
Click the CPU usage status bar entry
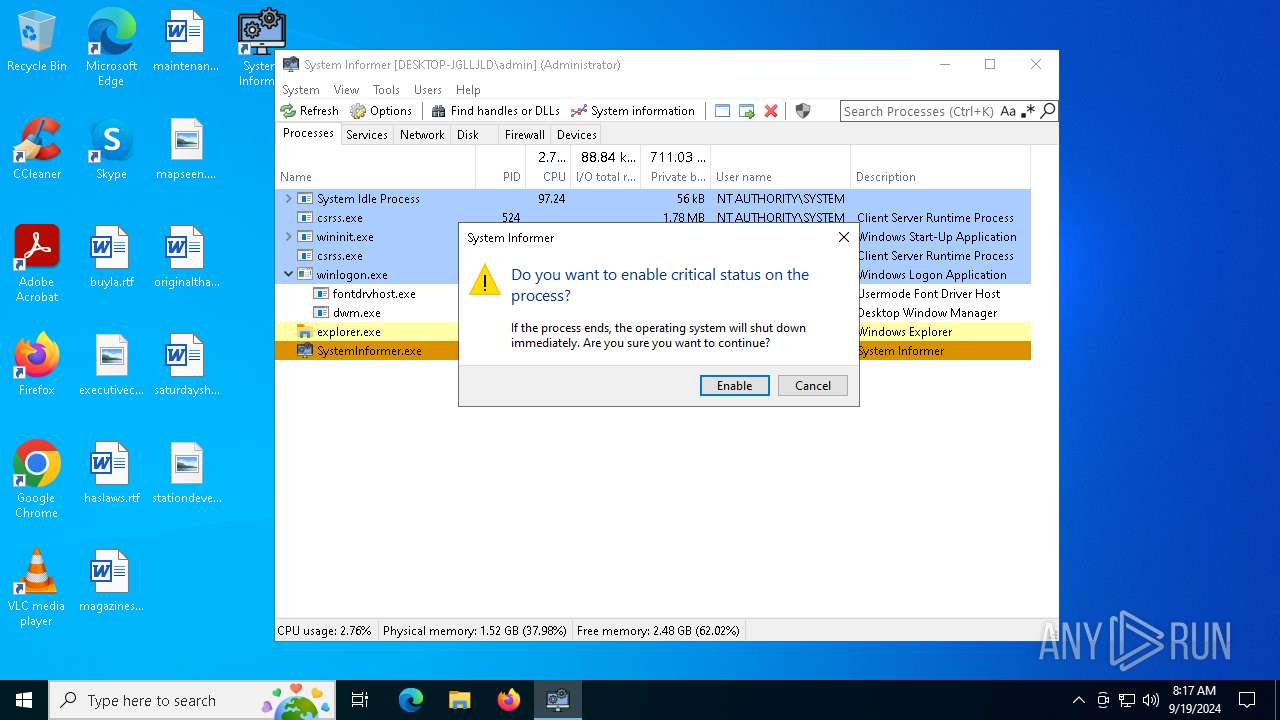pos(324,631)
